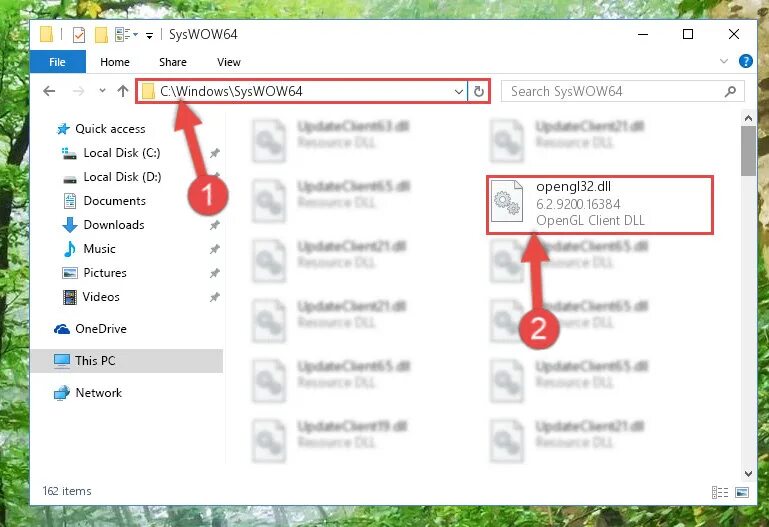
Task: Open the File menu tab
Action: (57, 62)
